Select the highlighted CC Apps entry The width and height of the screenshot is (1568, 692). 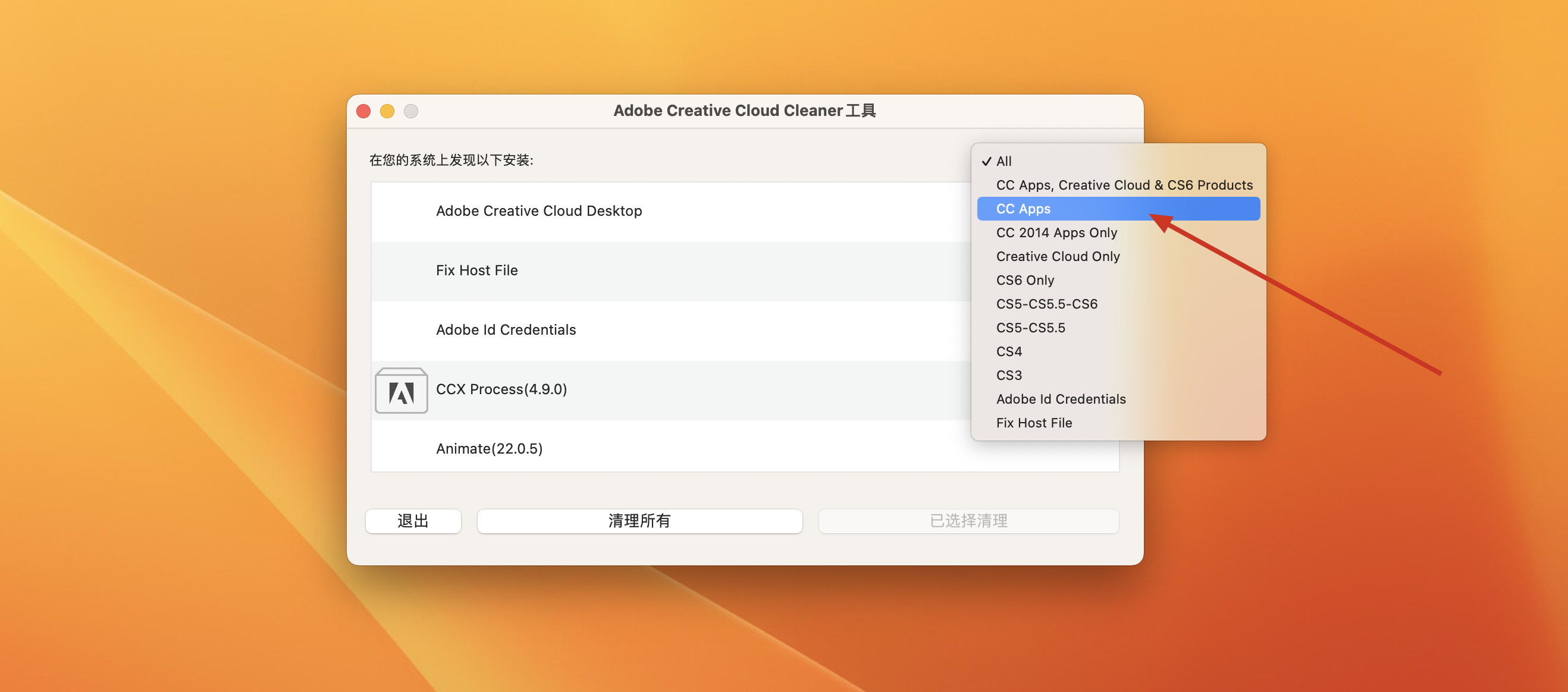[x=1023, y=209]
